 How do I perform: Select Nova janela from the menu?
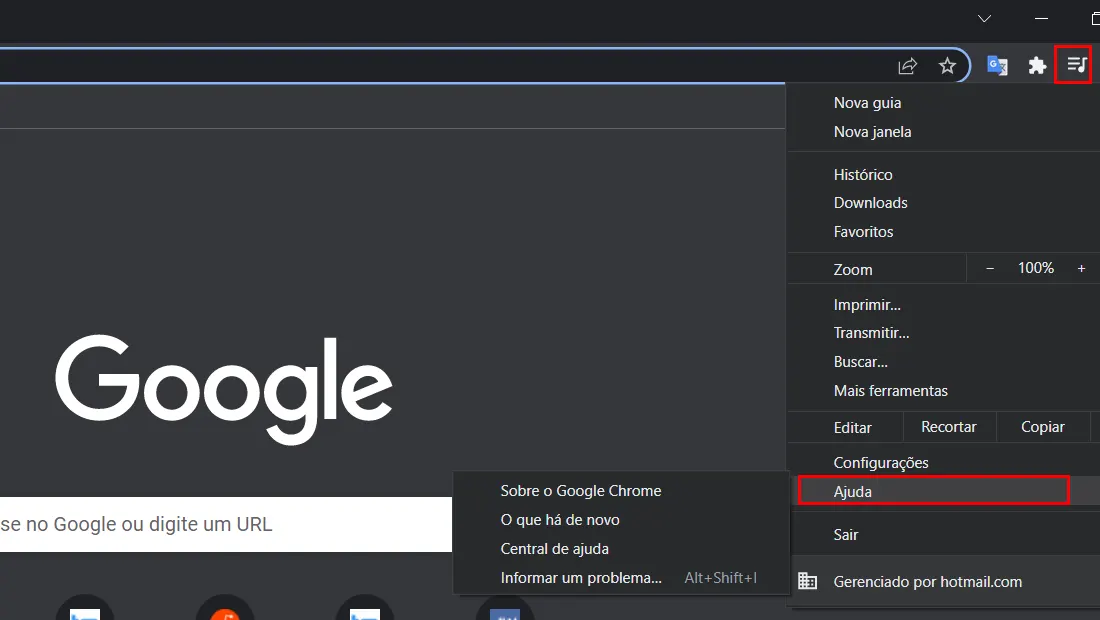[x=944, y=132]
